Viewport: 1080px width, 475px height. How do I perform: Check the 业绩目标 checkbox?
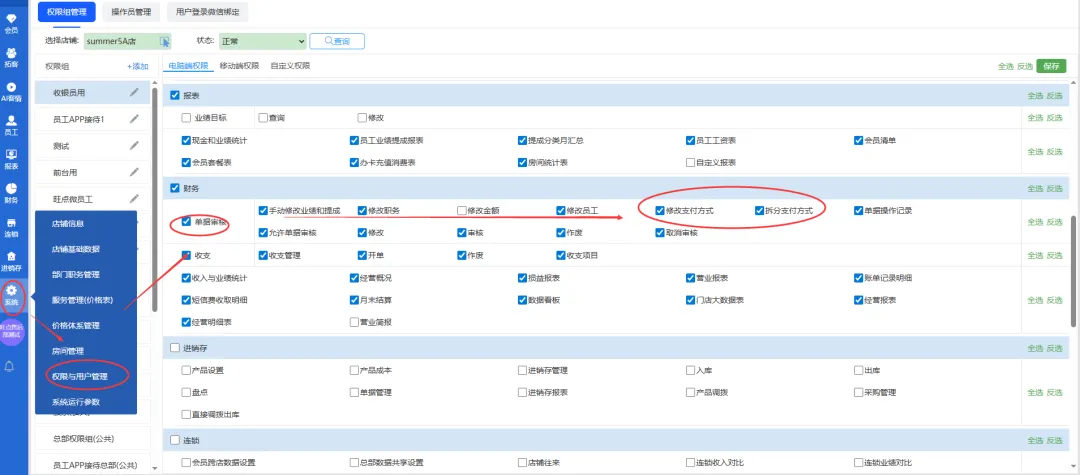pos(186,118)
